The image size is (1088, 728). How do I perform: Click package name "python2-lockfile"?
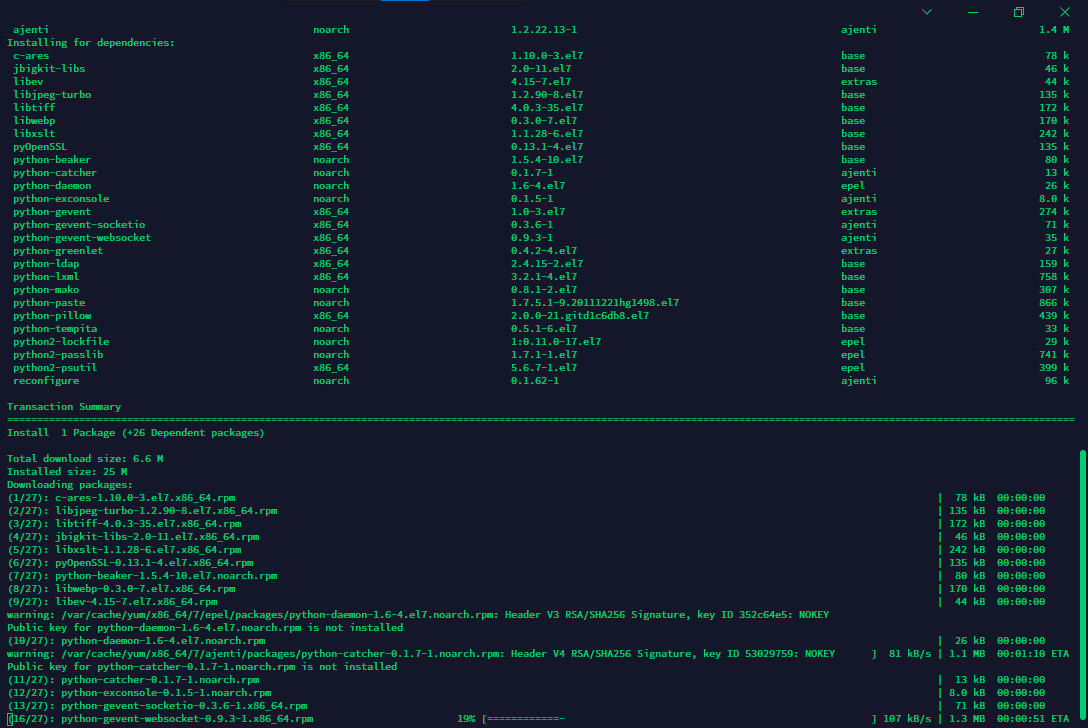click(x=61, y=341)
